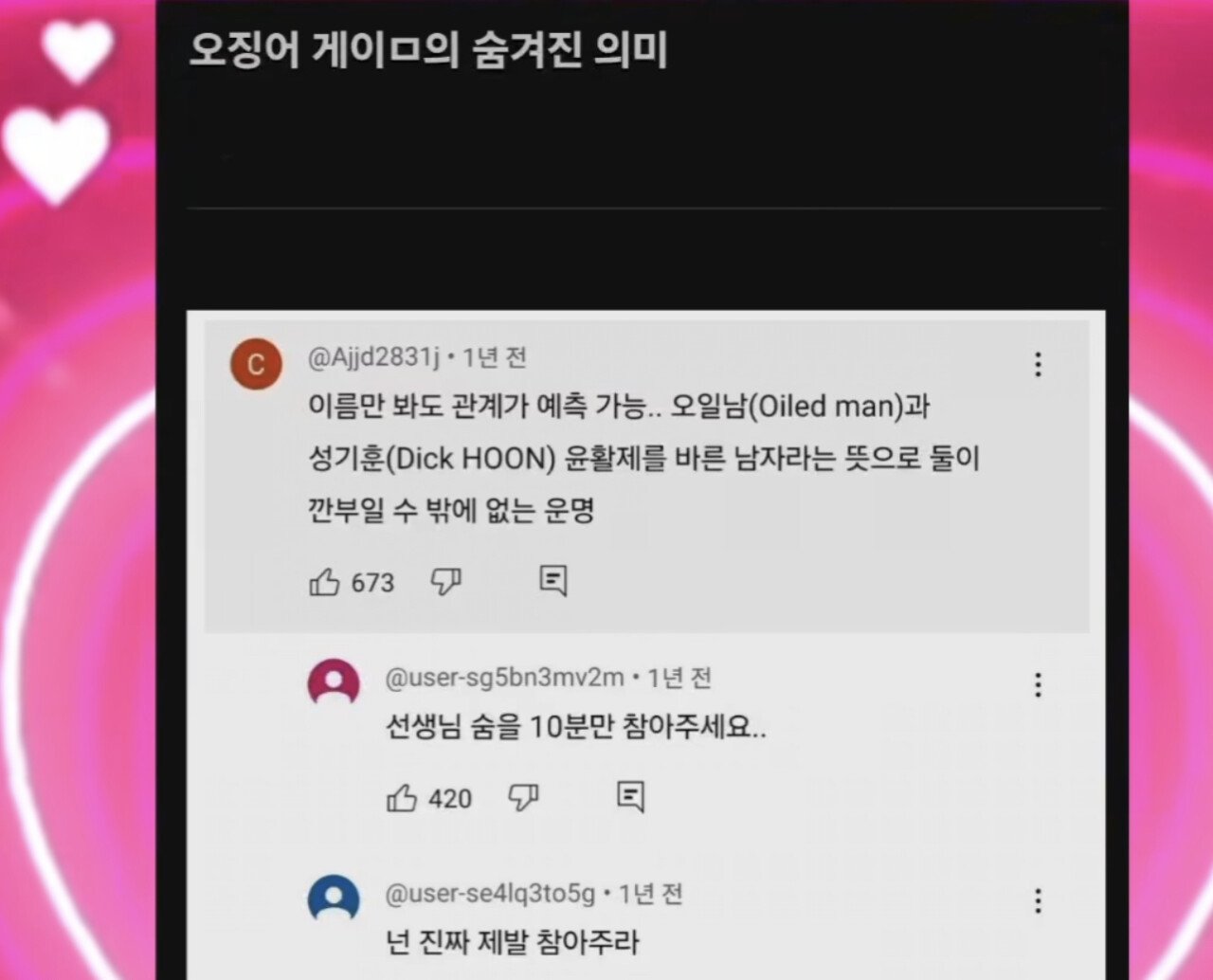Open the blue avatar of @user-se4lq3to5g
The height and width of the screenshot is (980, 1213).
coord(334,899)
